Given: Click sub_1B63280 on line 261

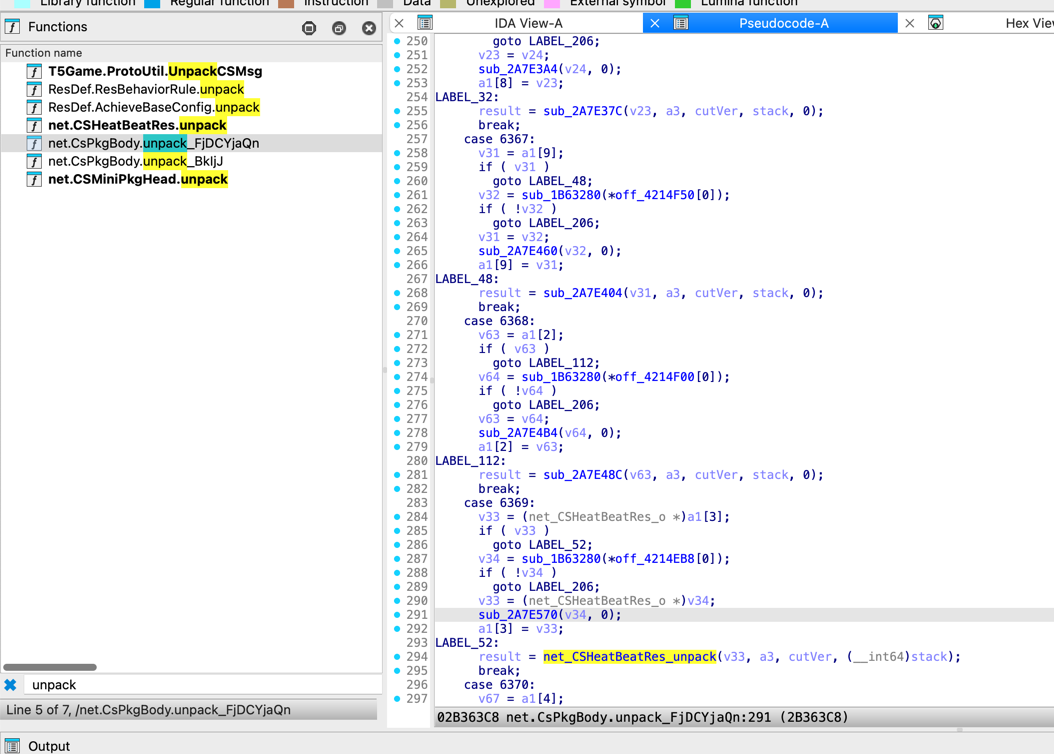Looking at the screenshot, I should coord(561,195).
